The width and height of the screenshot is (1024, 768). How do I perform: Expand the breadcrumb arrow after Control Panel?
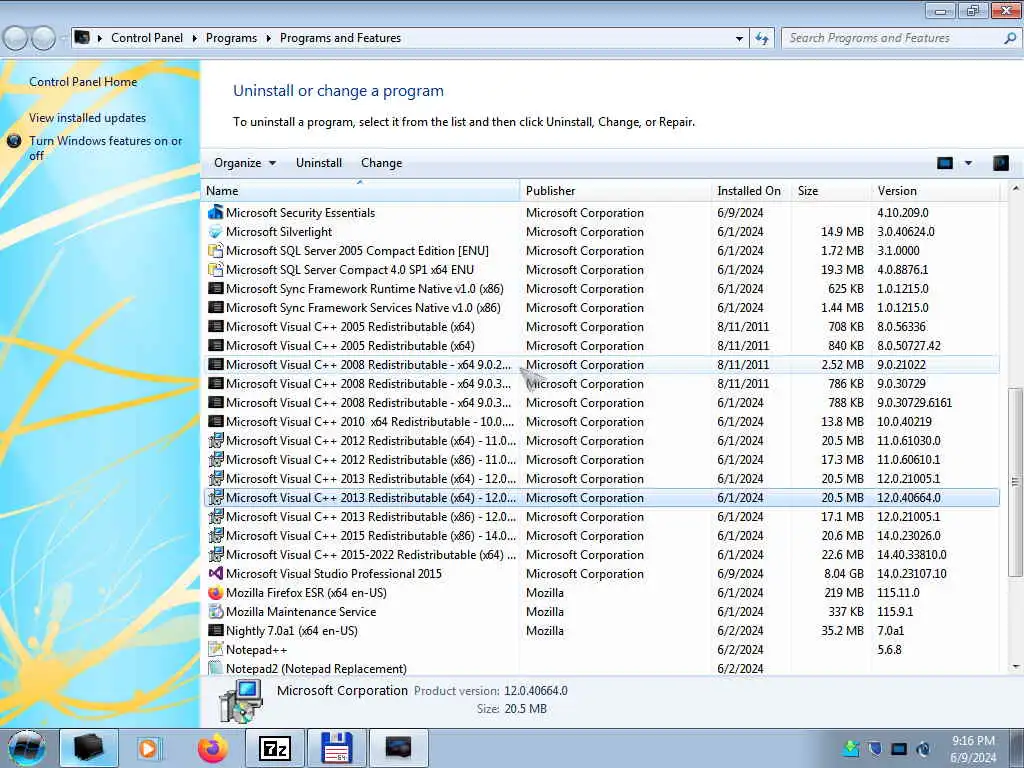point(195,38)
